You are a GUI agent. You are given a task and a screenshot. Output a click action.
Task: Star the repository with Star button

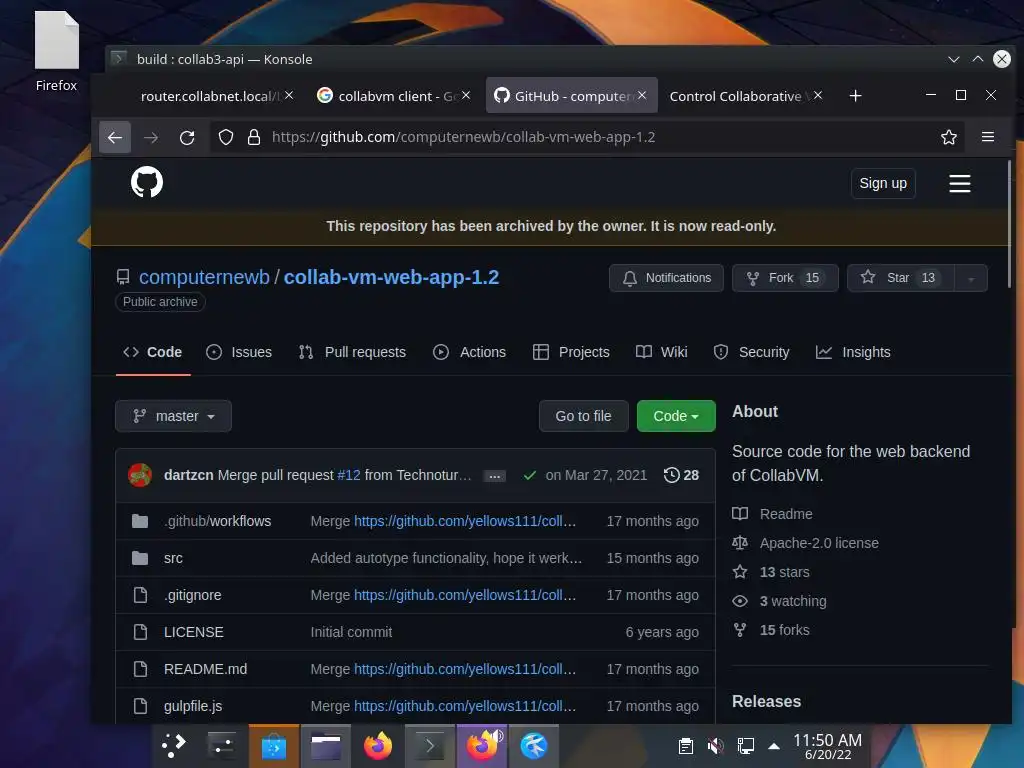click(901, 278)
